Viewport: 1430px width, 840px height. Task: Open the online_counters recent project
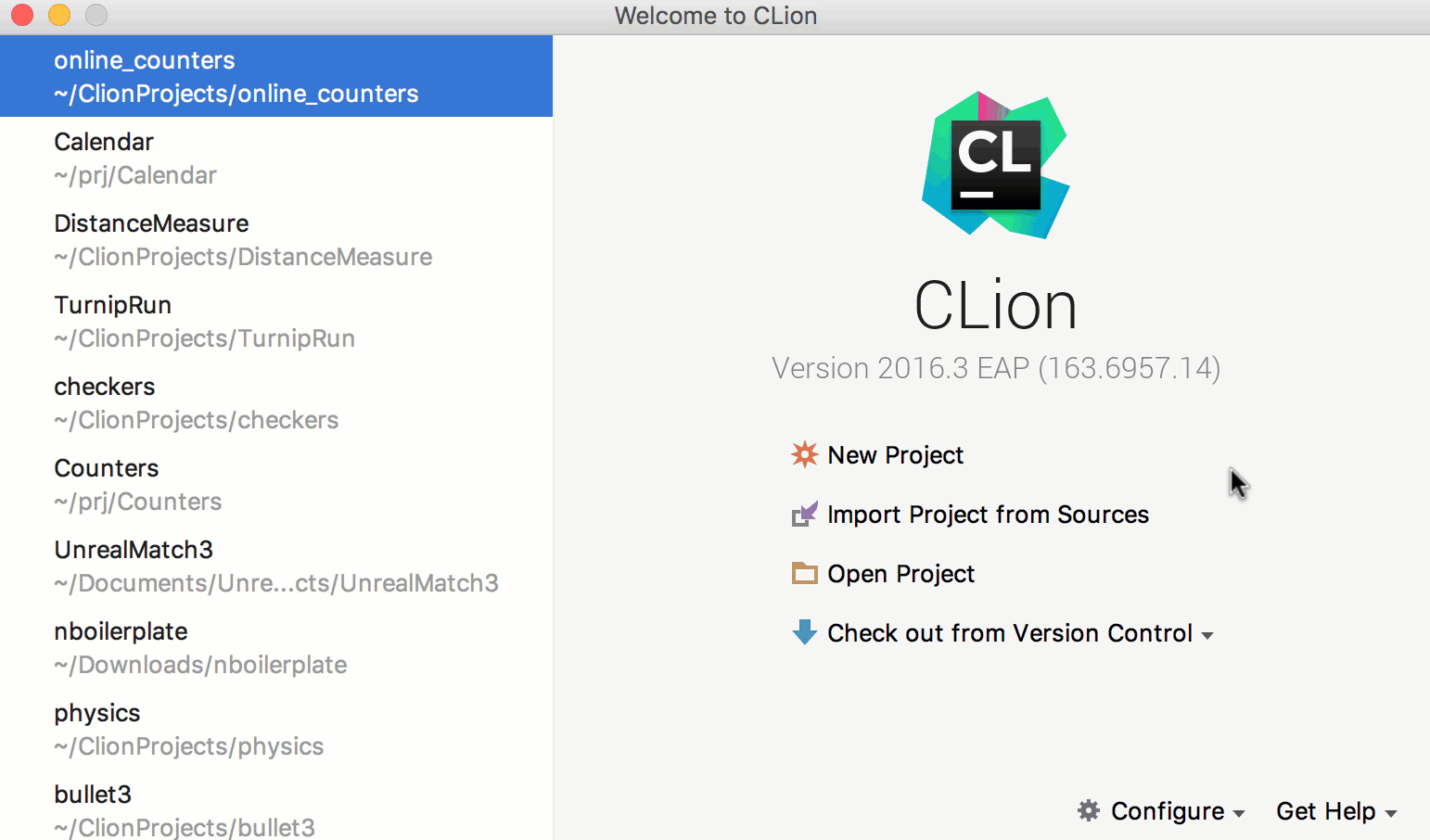(x=276, y=76)
